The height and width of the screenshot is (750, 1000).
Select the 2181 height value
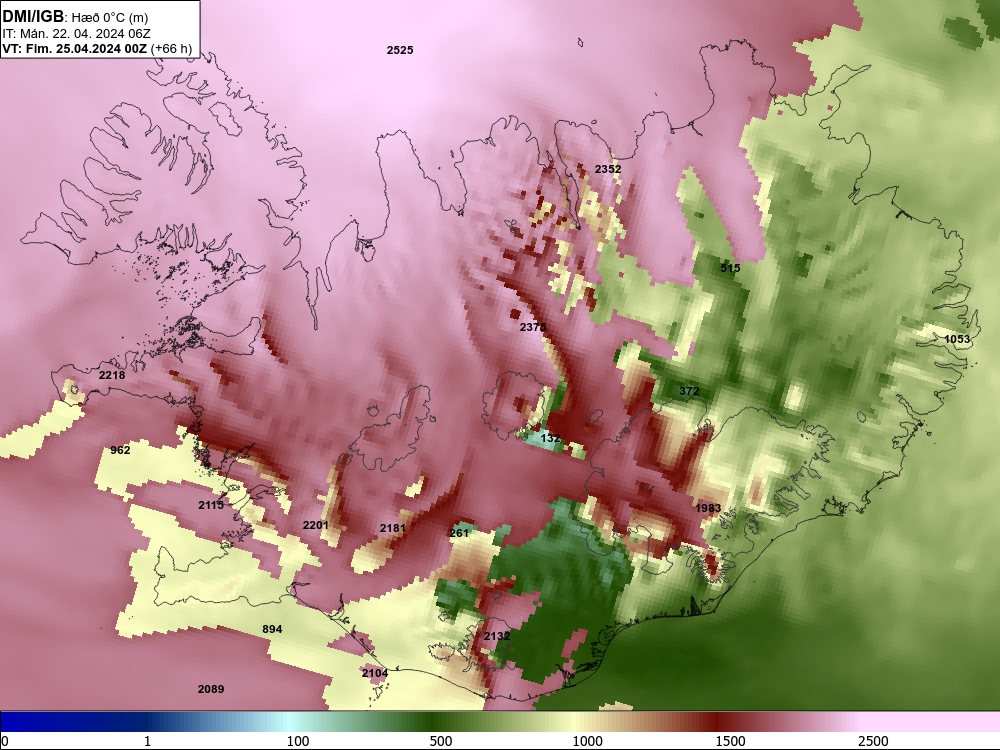point(392,528)
